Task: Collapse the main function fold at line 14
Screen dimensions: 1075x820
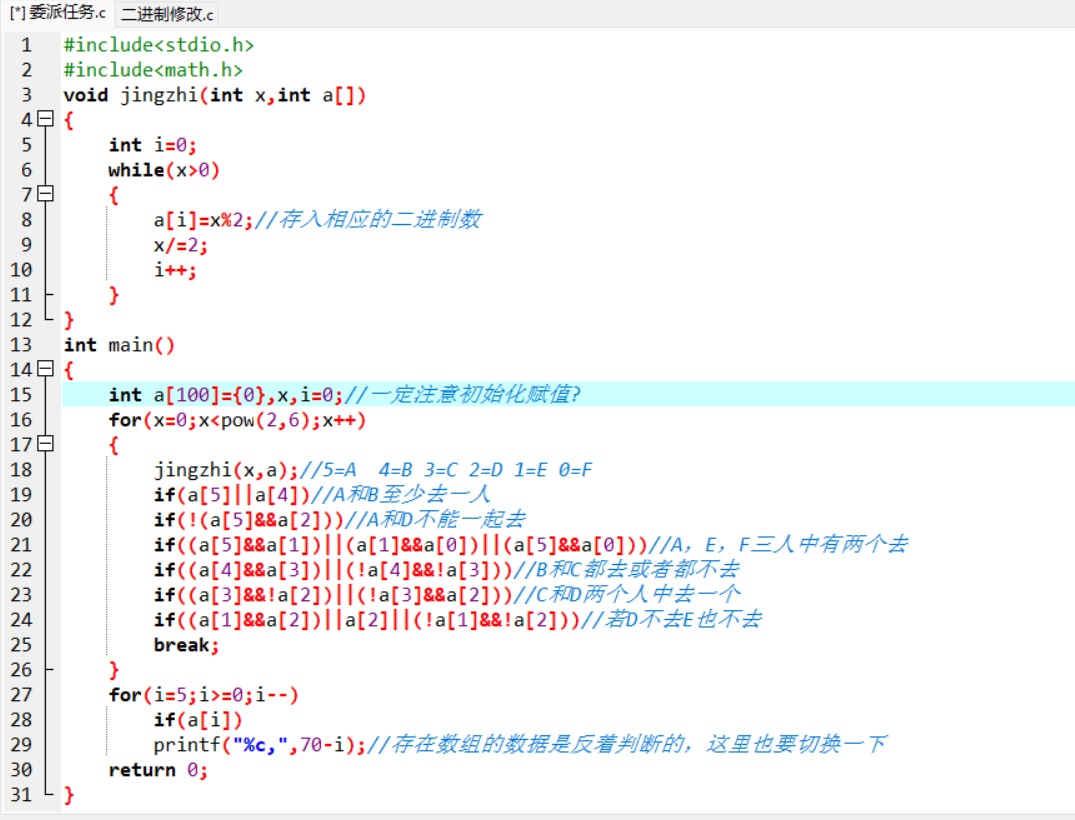Action: (x=46, y=370)
